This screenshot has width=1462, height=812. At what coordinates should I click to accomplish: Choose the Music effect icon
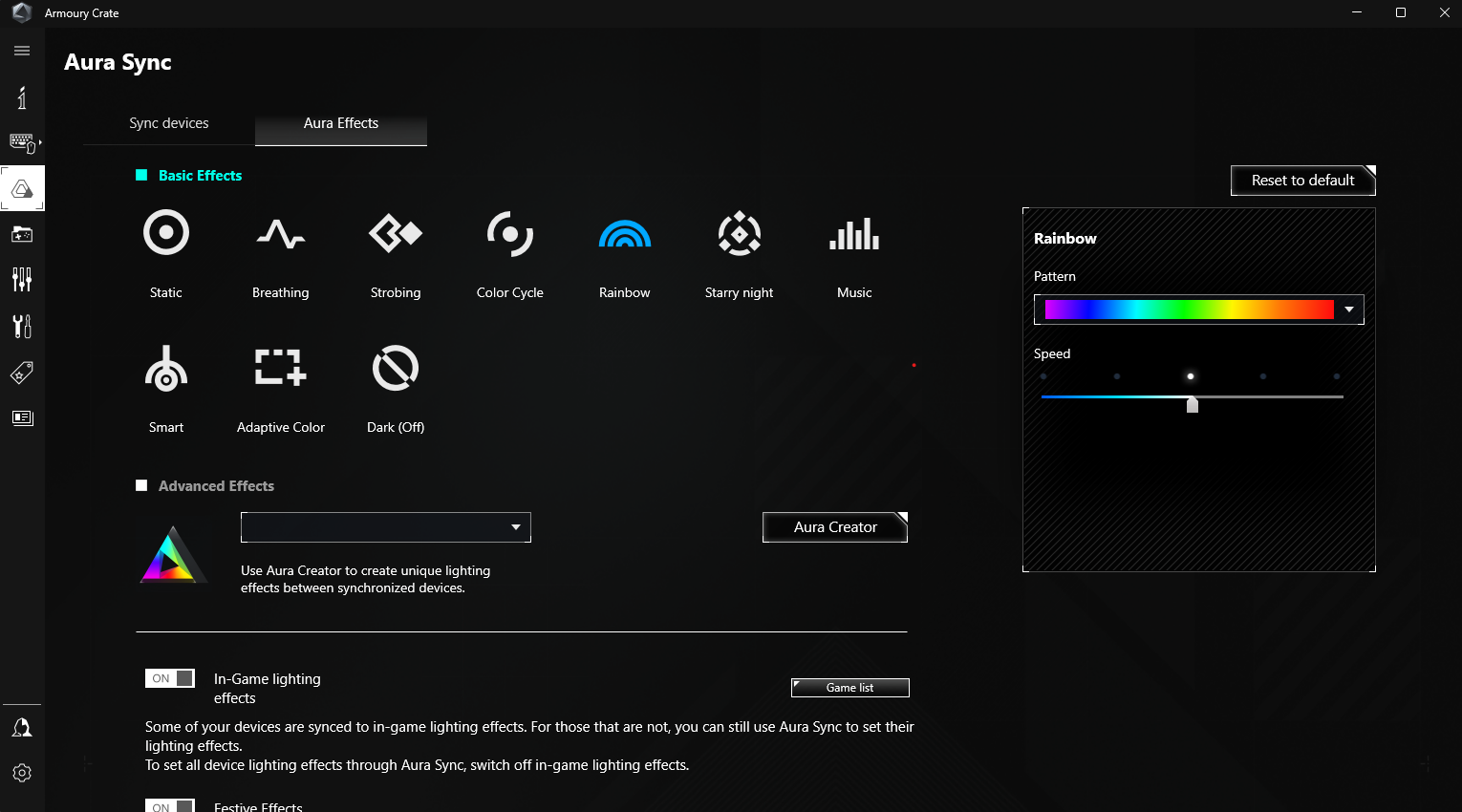tap(854, 233)
